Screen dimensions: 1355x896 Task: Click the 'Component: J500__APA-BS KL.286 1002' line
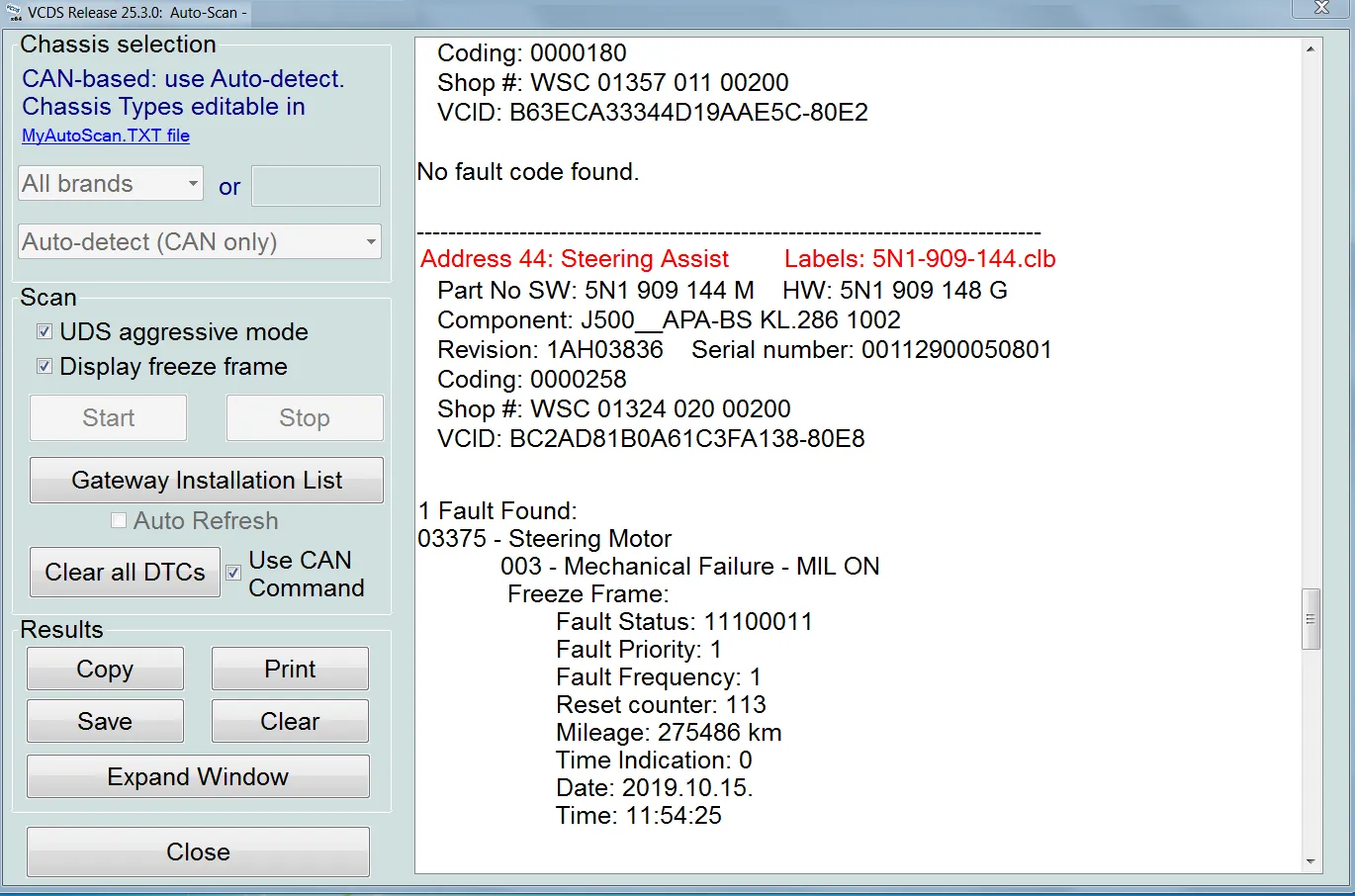(670, 320)
